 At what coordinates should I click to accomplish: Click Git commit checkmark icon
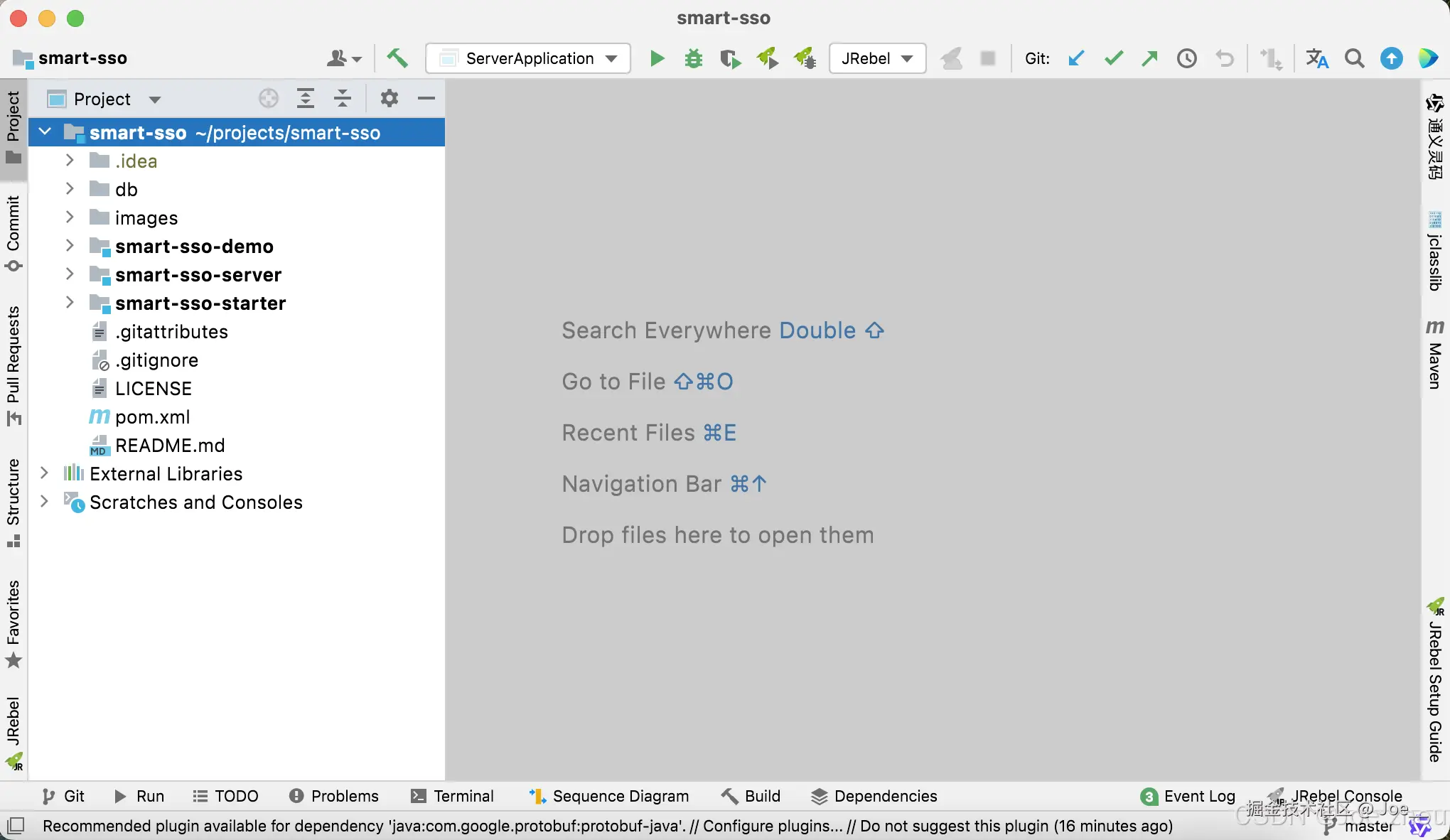point(1113,58)
